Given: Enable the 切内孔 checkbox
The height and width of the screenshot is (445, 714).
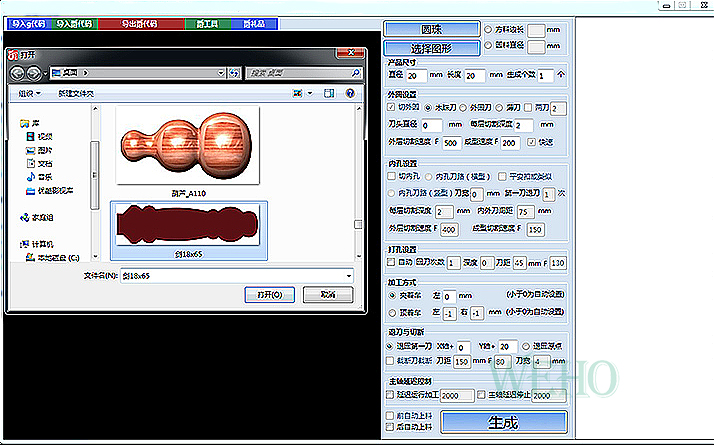Looking at the screenshot, I should pyautogui.click(x=391, y=176).
